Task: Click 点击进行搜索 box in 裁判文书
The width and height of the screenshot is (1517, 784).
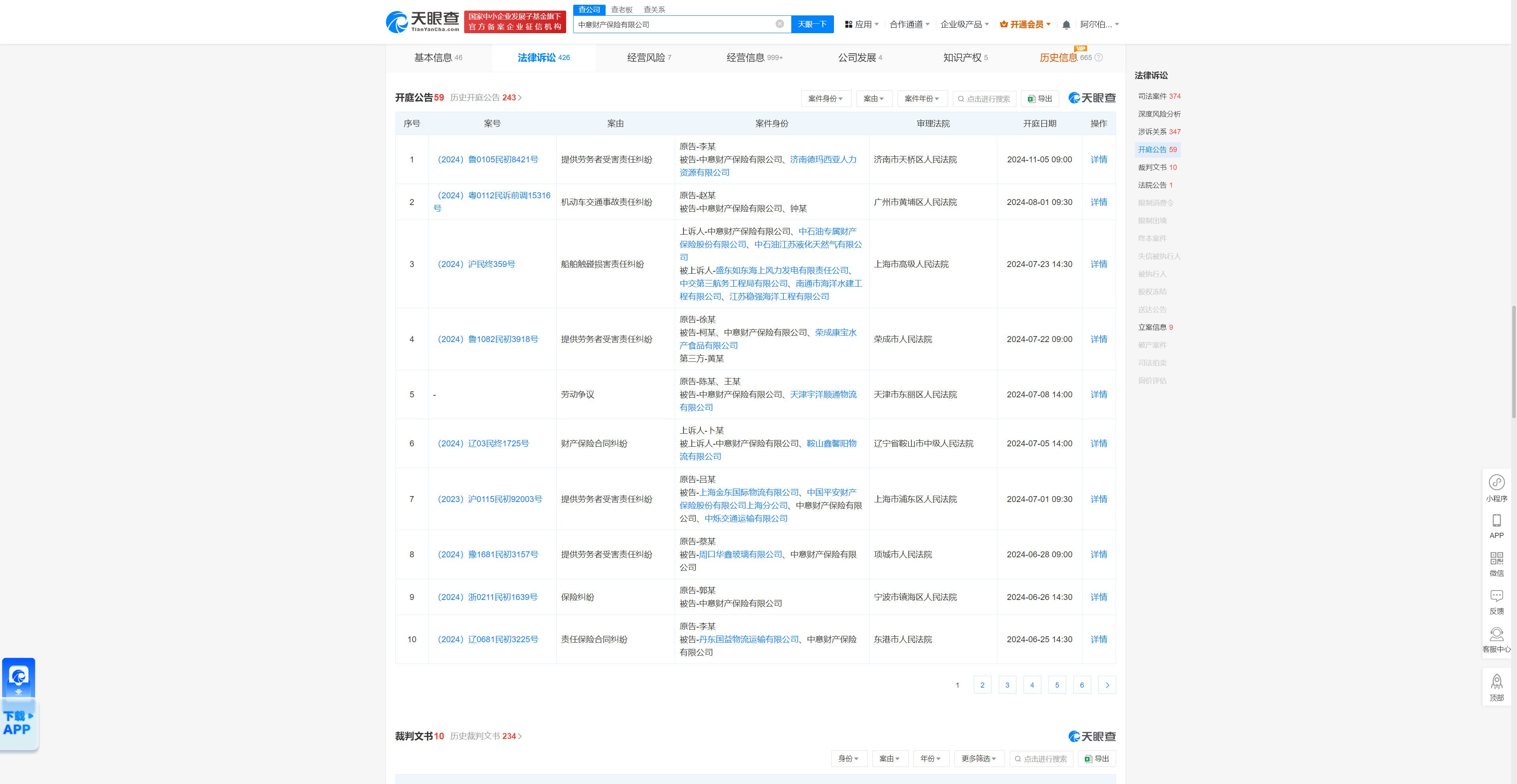Action: pyautogui.click(x=1041, y=759)
